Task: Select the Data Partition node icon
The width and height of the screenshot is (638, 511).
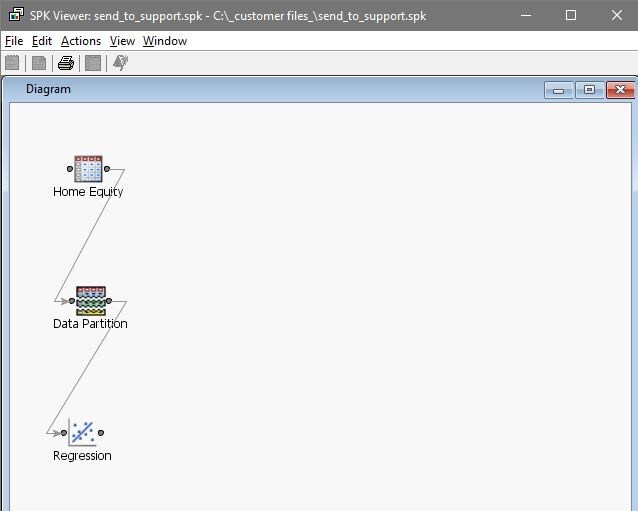Action: point(90,301)
